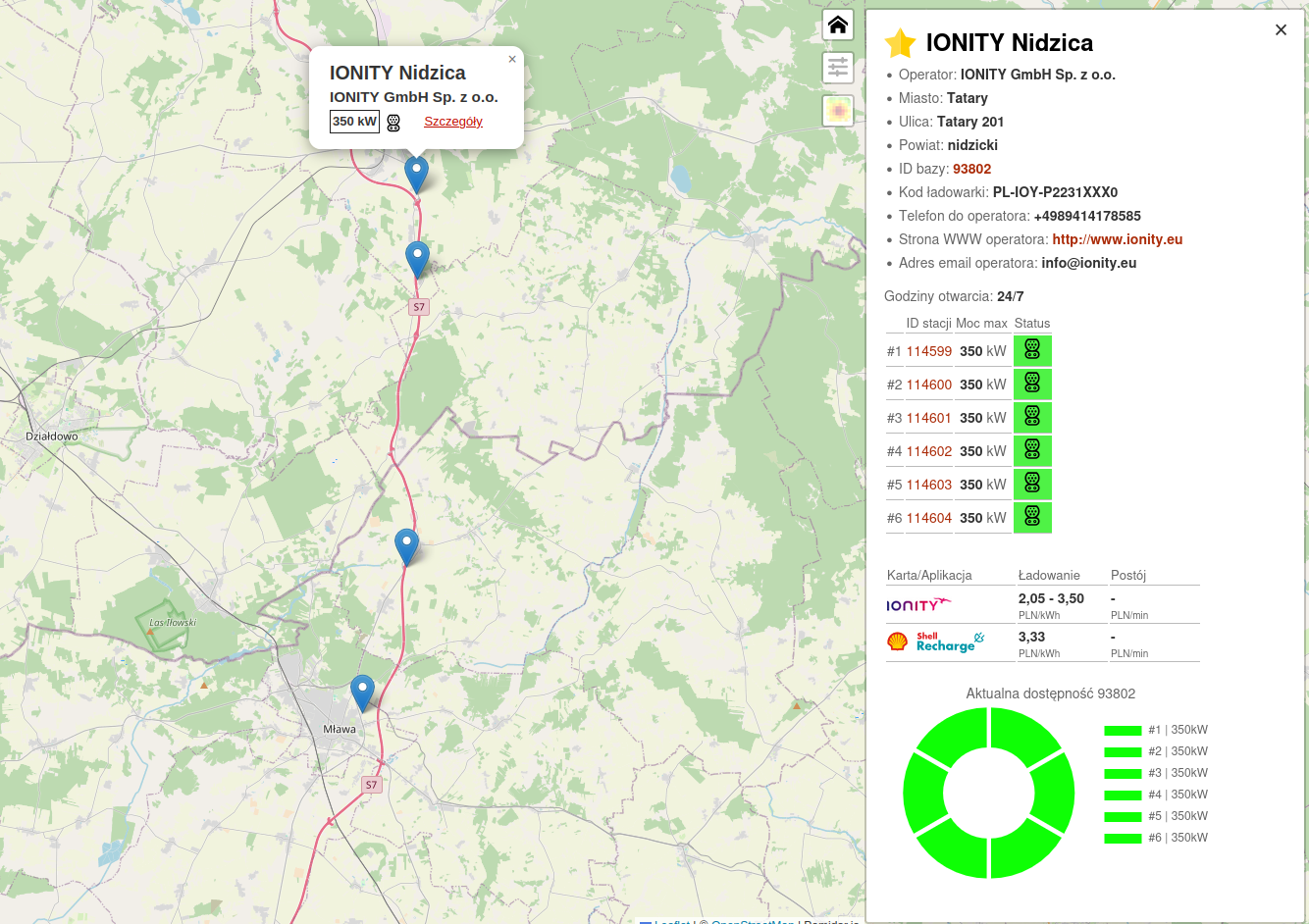Click the 2,05 - 3,50 IONITY price

(x=1051, y=598)
